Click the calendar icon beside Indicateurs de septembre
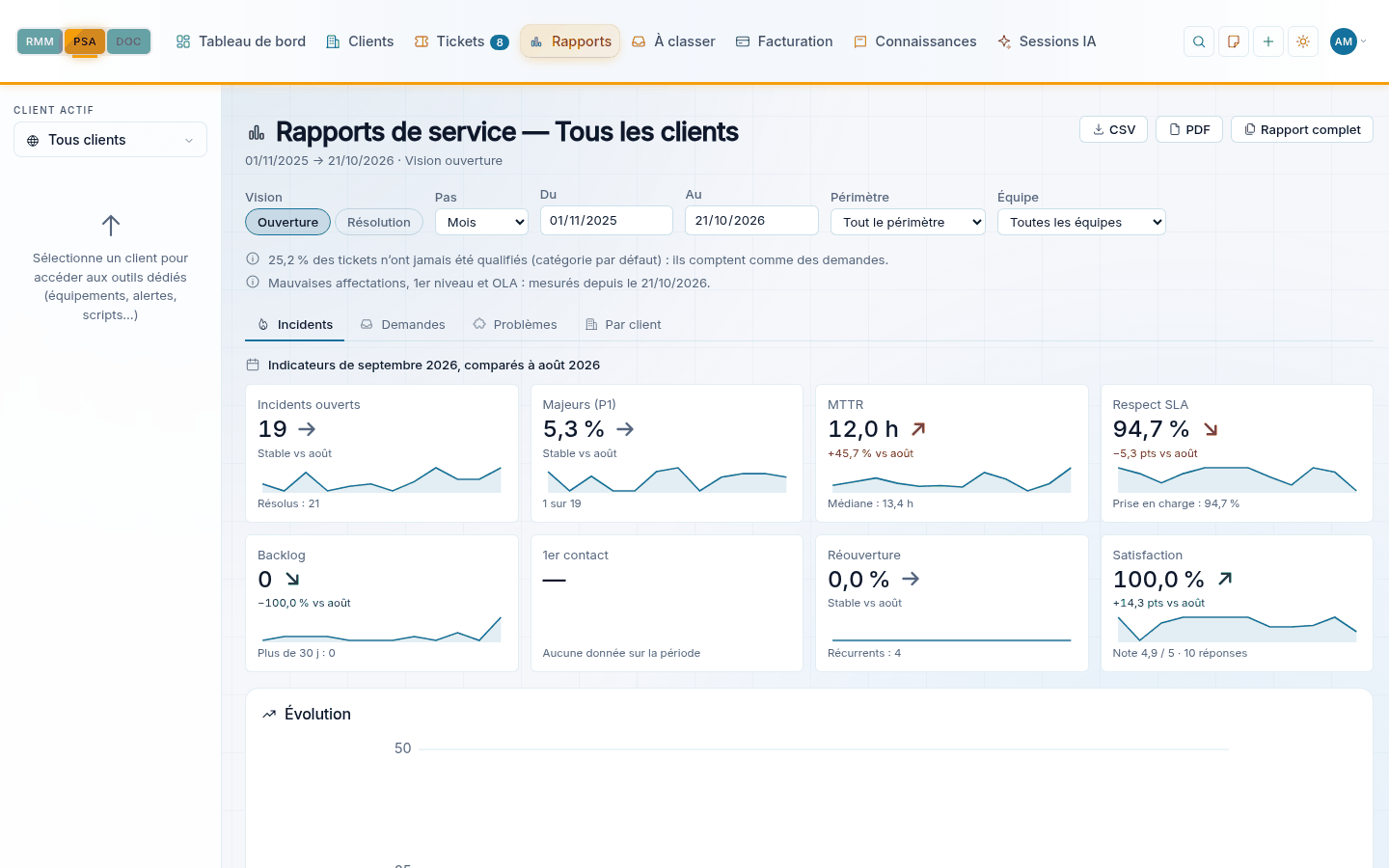This screenshot has width=1389, height=868. click(253, 365)
